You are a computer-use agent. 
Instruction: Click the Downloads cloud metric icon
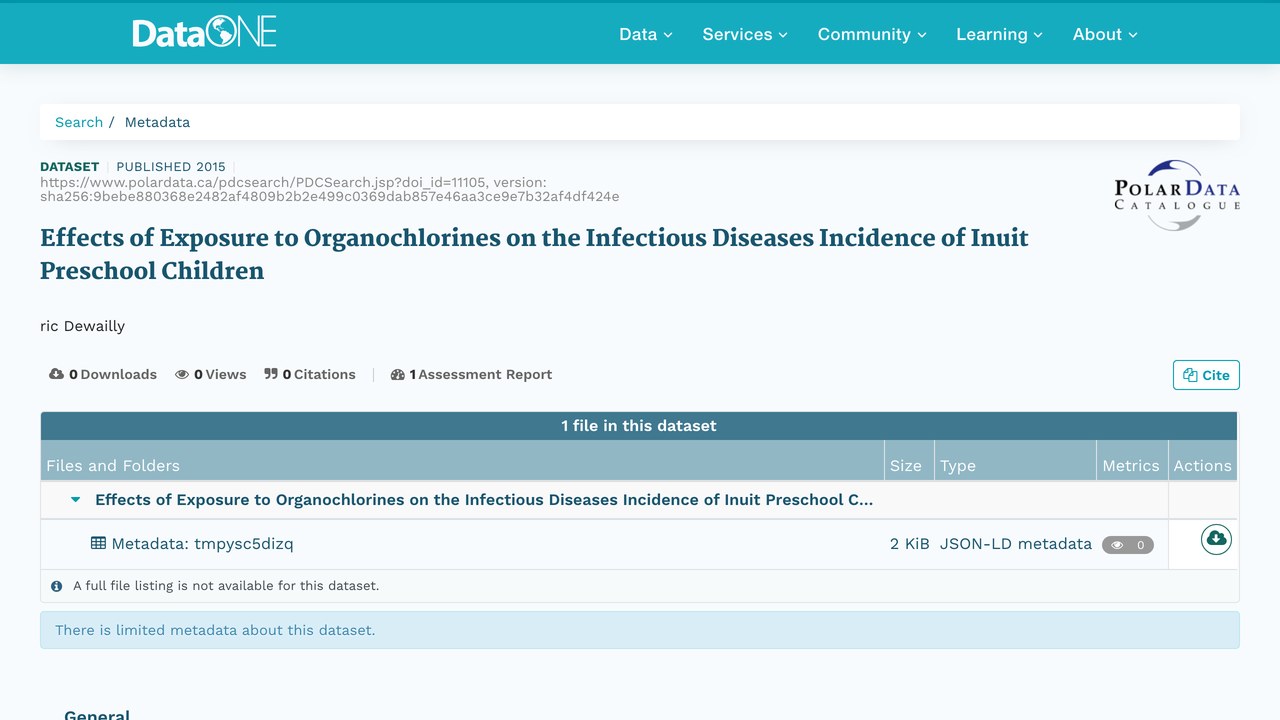(56, 374)
